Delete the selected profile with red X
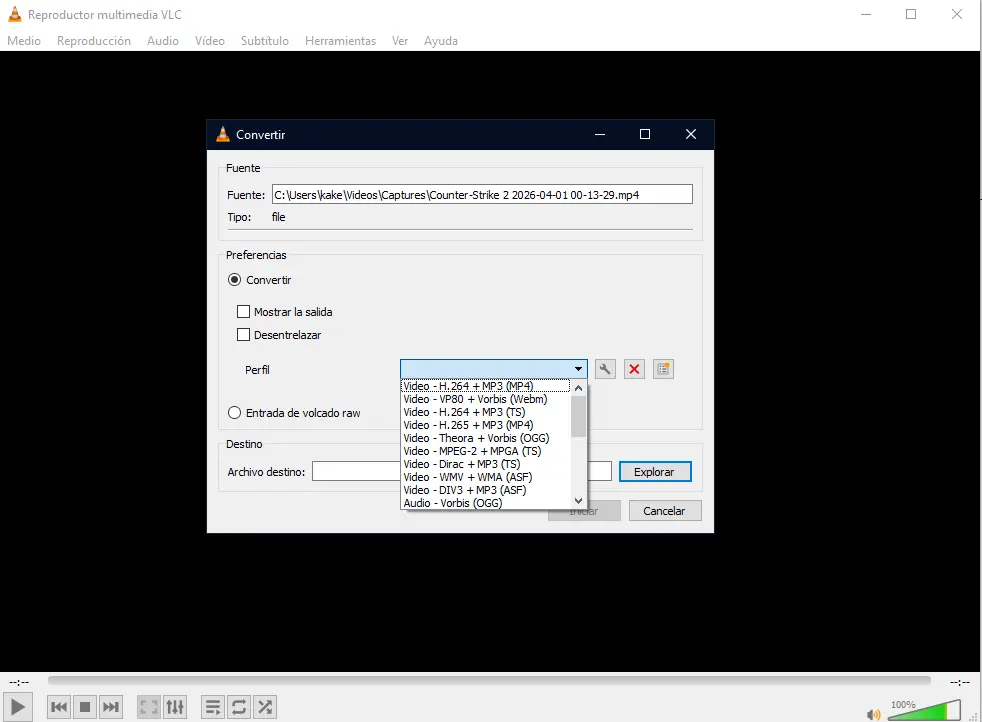Image resolution: width=982 pixels, height=722 pixels. (x=634, y=368)
